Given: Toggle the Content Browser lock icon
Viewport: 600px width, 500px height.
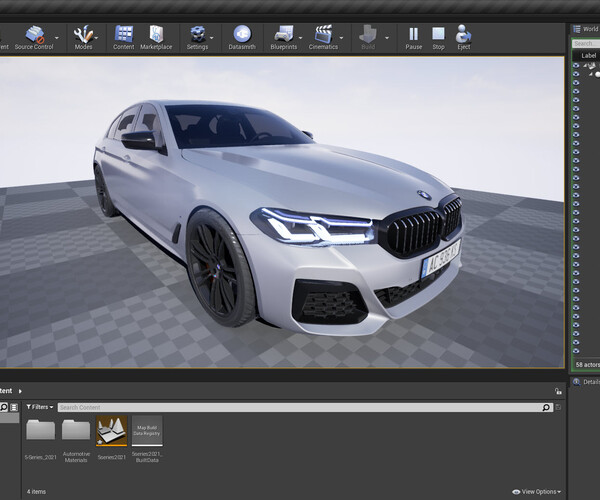Looking at the screenshot, I should (x=558, y=391).
